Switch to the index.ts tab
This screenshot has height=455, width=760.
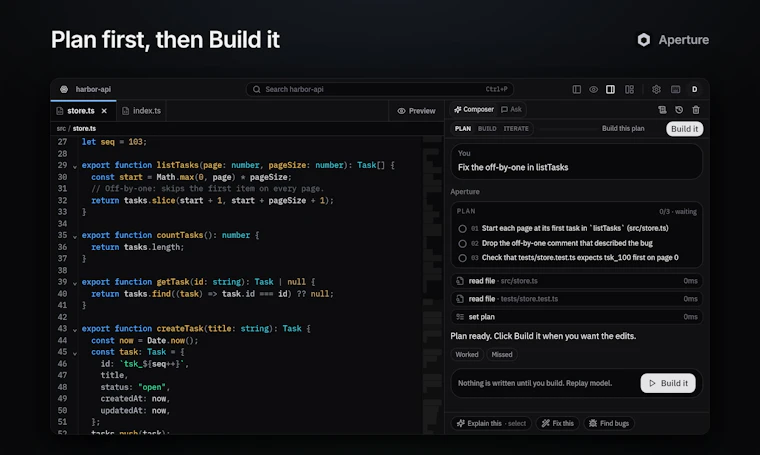[142, 111]
